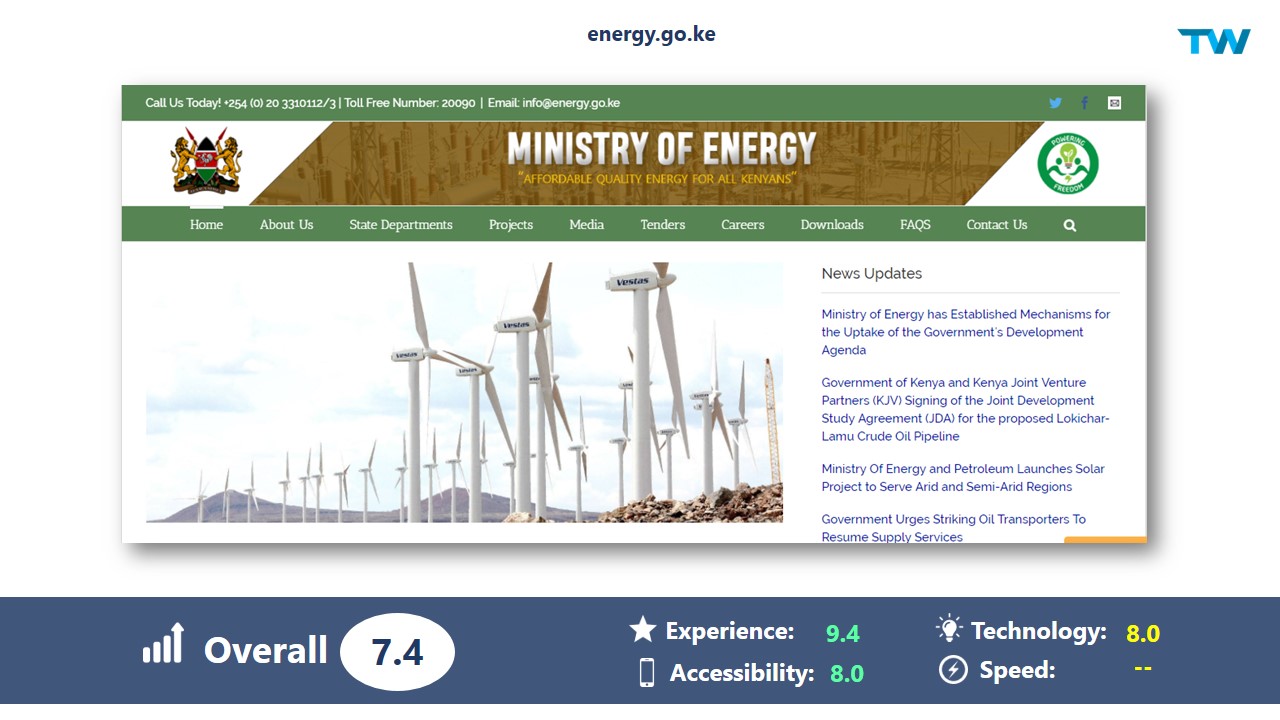1280x720 pixels.
Task: Click the TW logo in corner
Action: tap(1214, 42)
